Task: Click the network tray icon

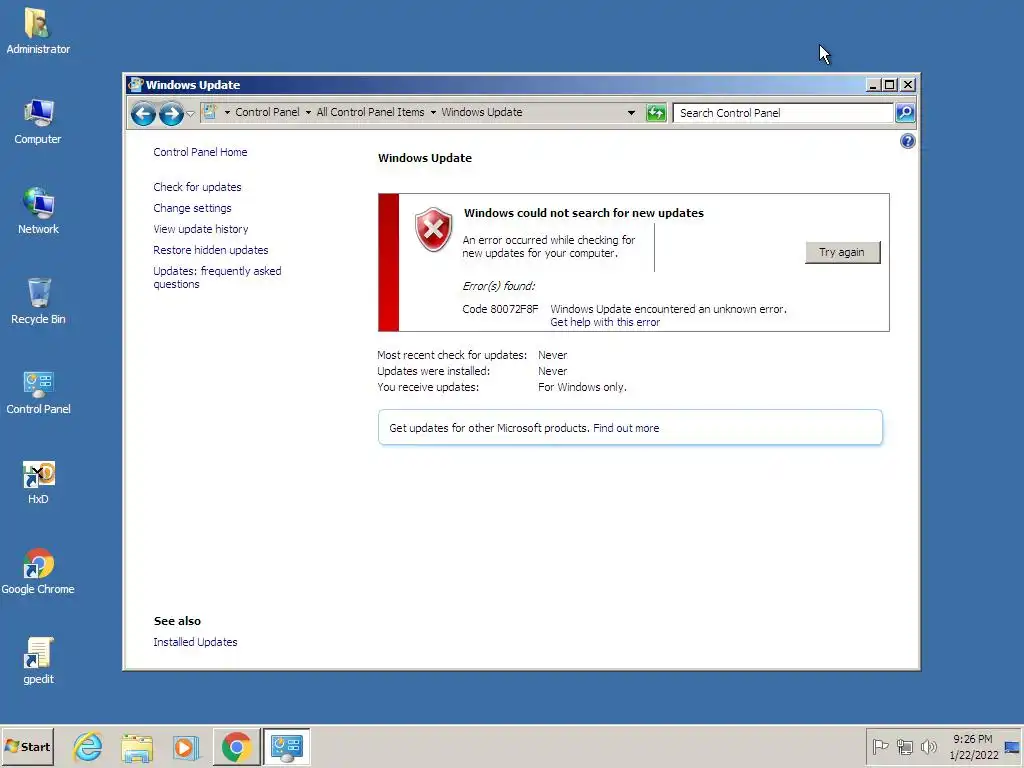Action: click(x=904, y=746)
